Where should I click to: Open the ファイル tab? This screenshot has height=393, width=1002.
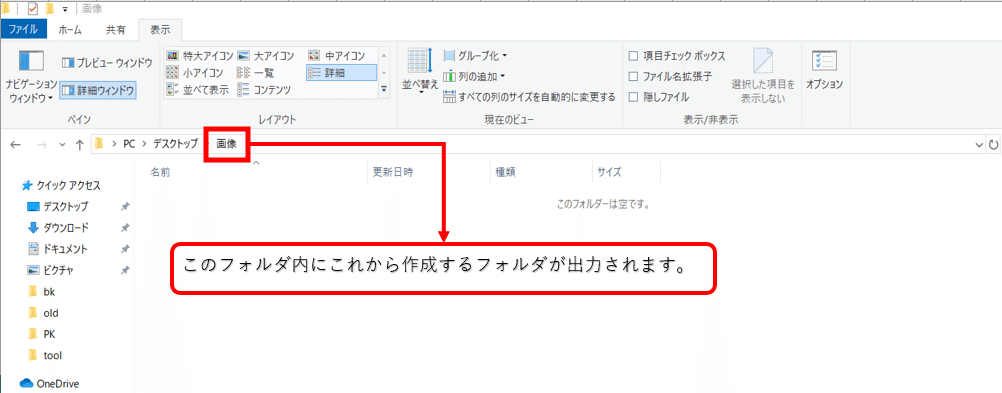24,29
